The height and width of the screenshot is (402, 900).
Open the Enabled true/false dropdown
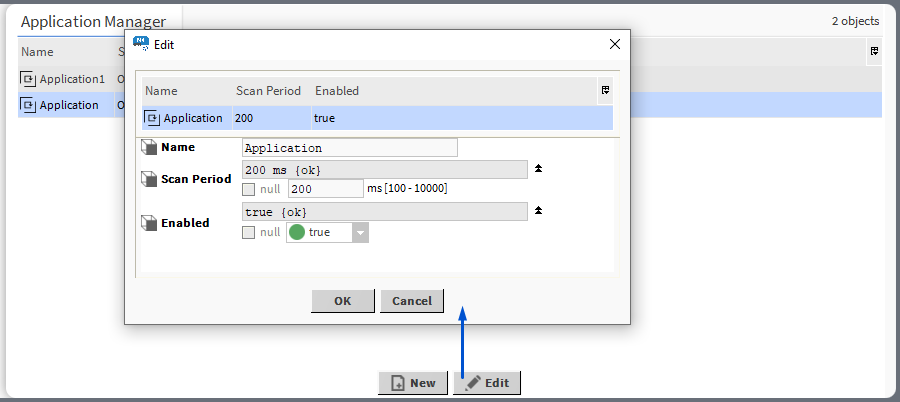click(360, 232)
